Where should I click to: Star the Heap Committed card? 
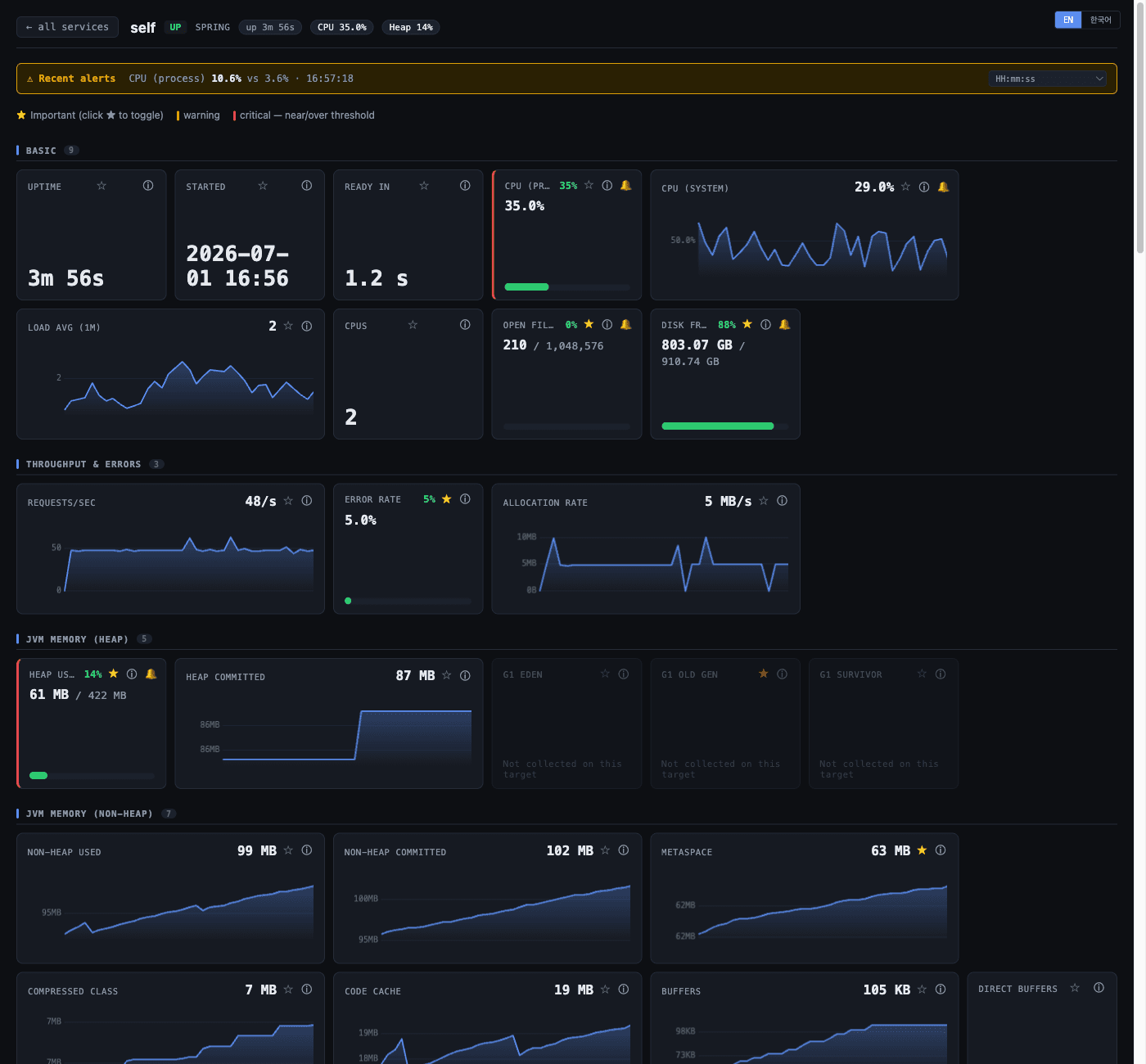tap(447, 675)
